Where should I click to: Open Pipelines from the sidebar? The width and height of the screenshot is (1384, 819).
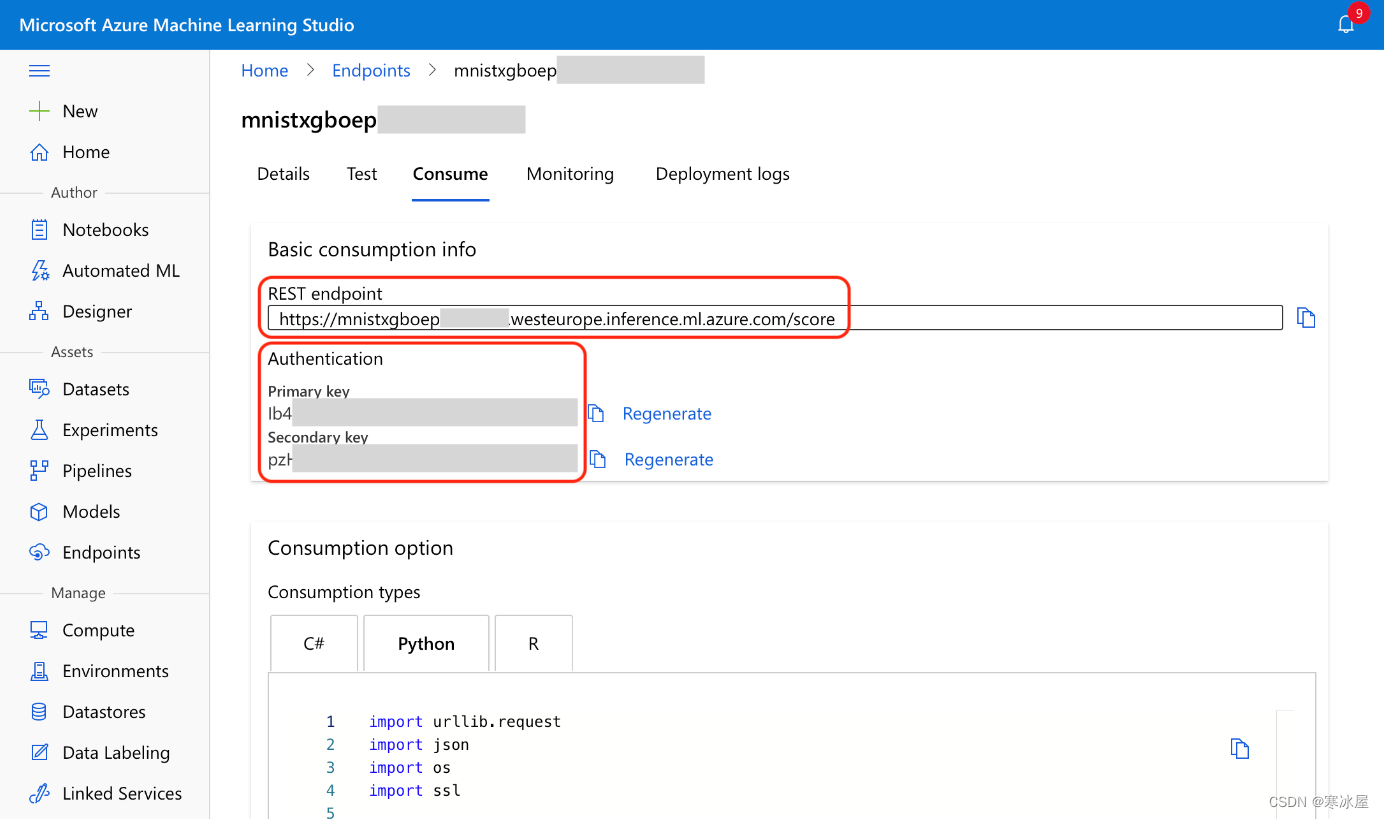(x=97, y=471)
